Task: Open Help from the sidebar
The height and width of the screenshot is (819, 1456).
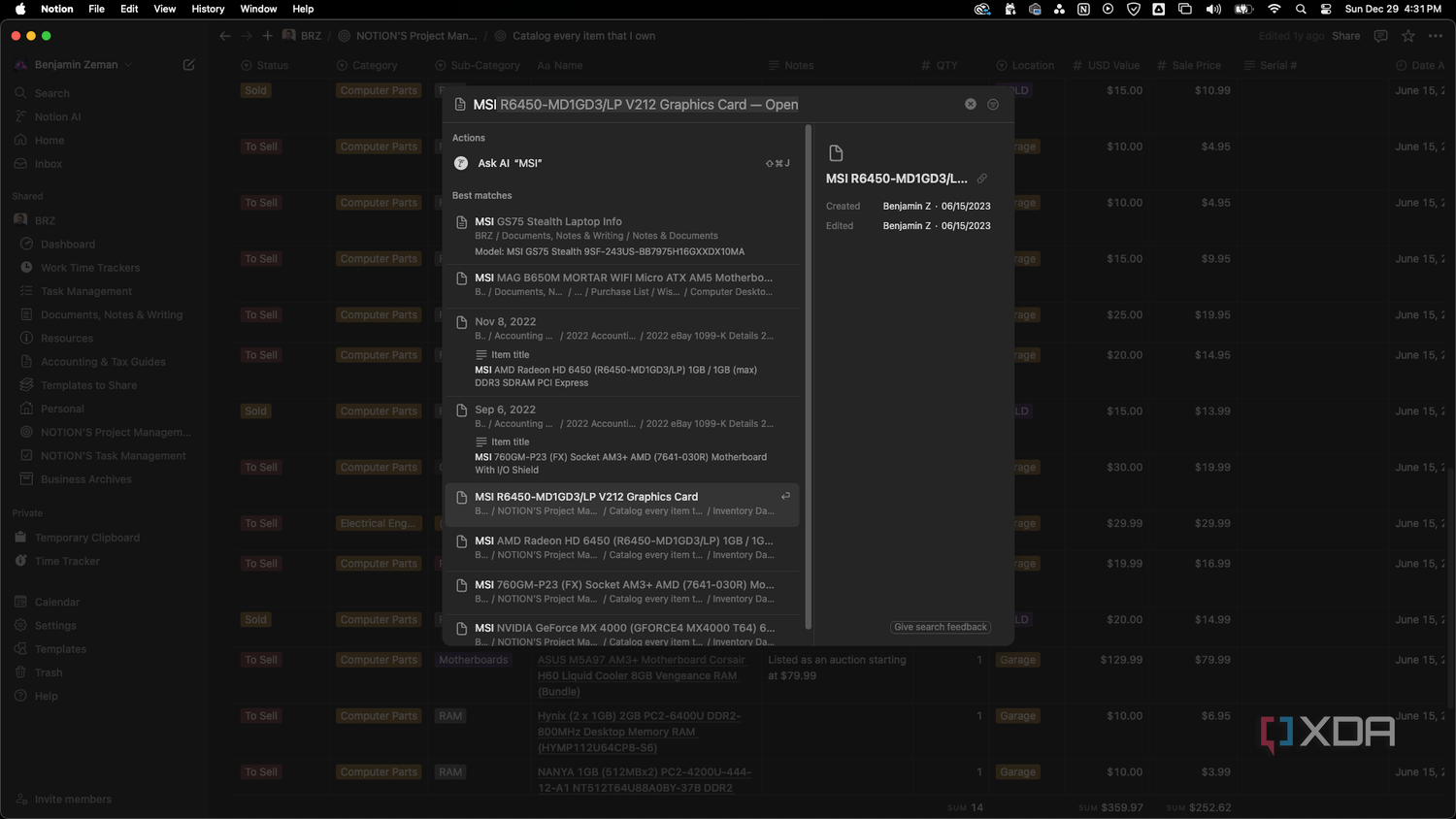Action: [x=46, y=696]
